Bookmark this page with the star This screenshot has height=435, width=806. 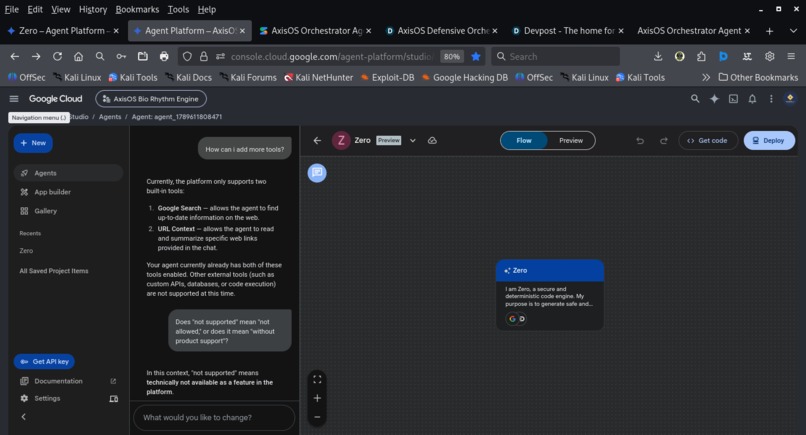476,57
